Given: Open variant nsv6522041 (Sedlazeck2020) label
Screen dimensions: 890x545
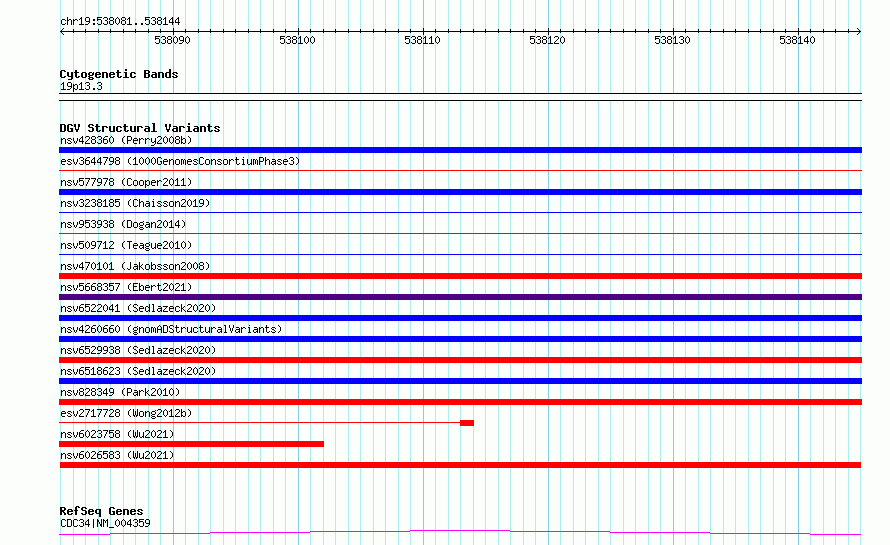Looking at the screenshot, I should coord(138,308).
